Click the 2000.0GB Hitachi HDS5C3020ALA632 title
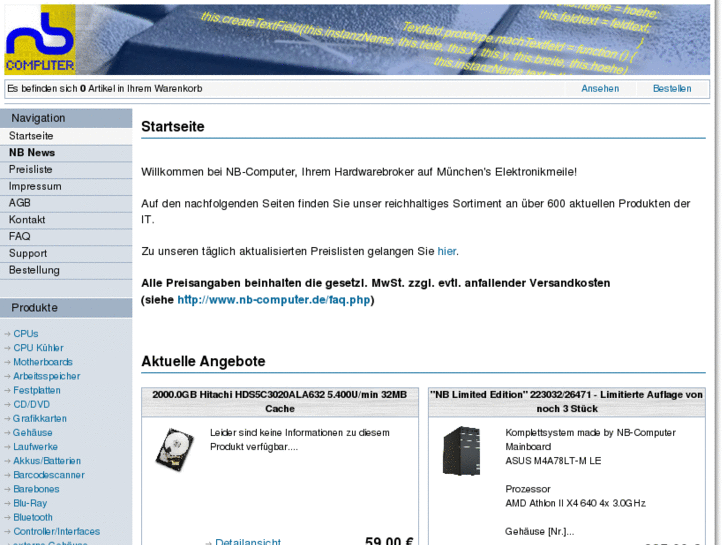 pyautogui.click(x=280, y=402)
